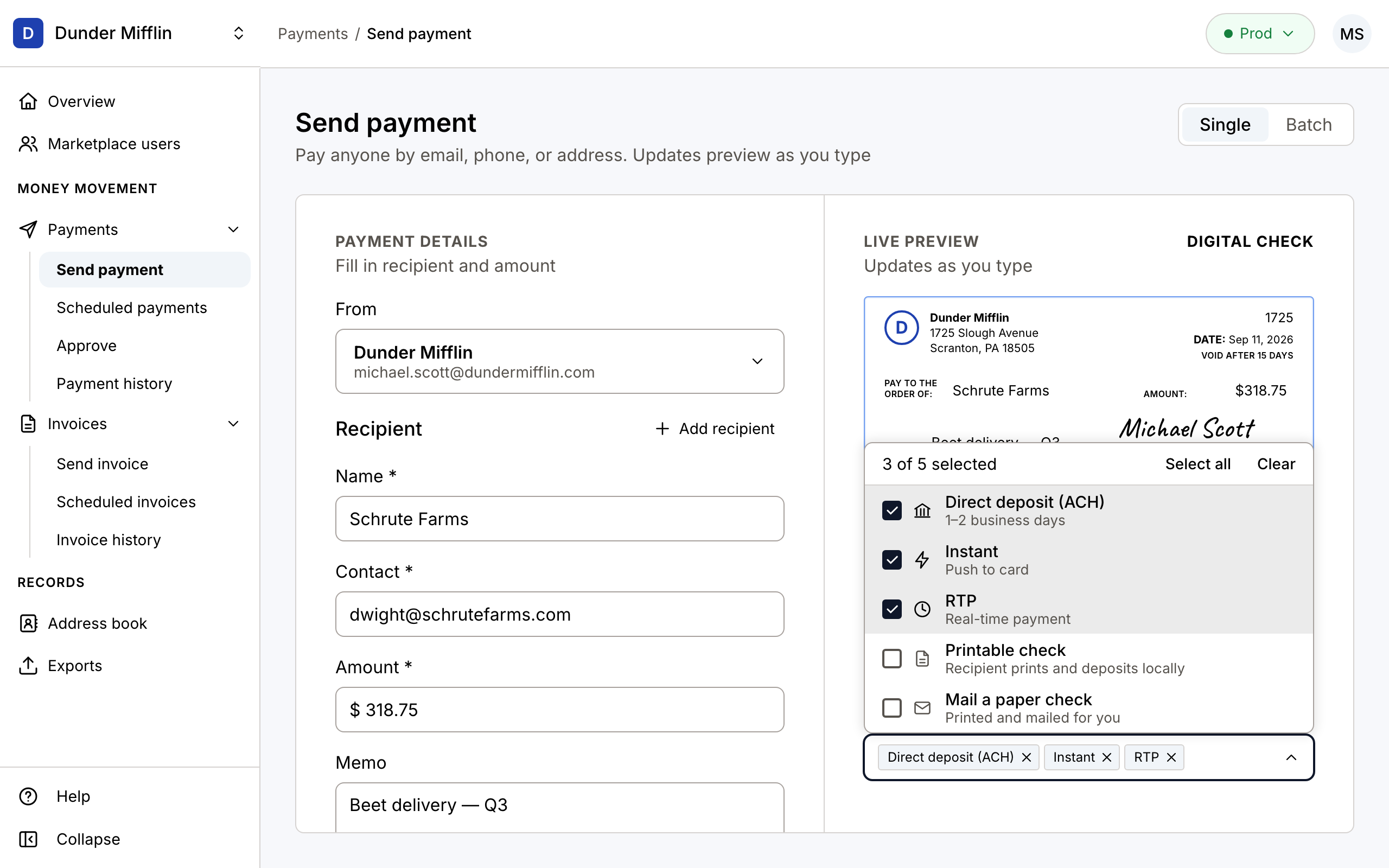Click the Name field with Schrute Farms

tap(559, 519)
